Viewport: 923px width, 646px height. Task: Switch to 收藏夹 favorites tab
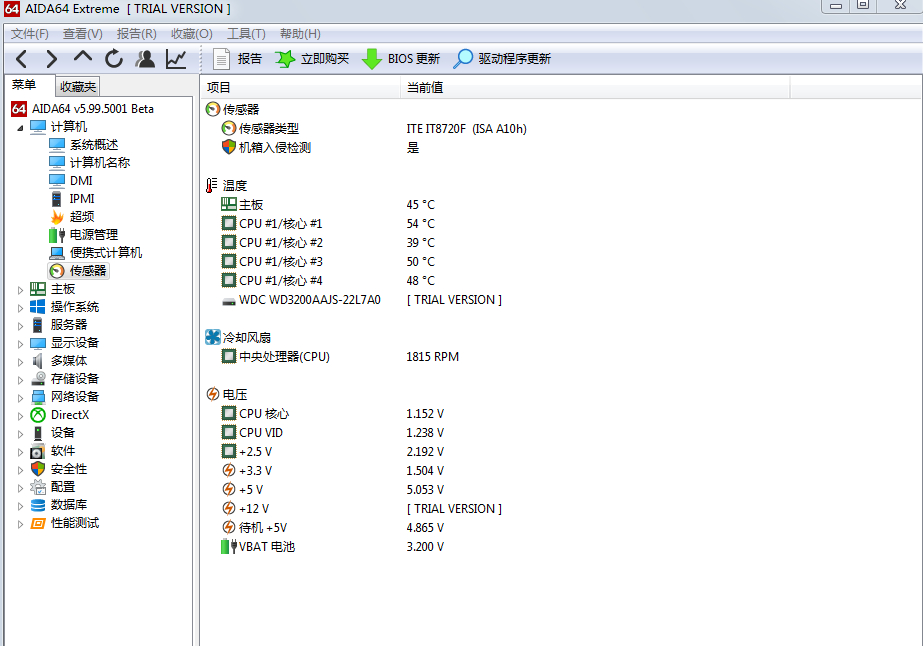pos(78,87)
